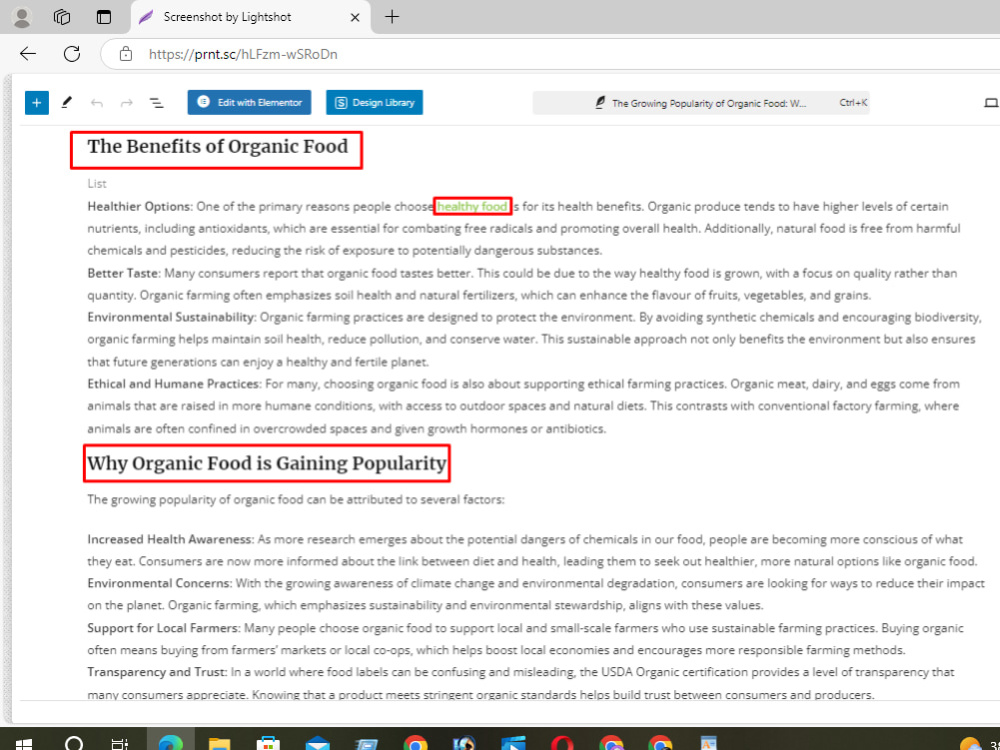This screenshot has width=1000, height=750.
Task: Click the green 'healthy food' link
Action: 472,206
